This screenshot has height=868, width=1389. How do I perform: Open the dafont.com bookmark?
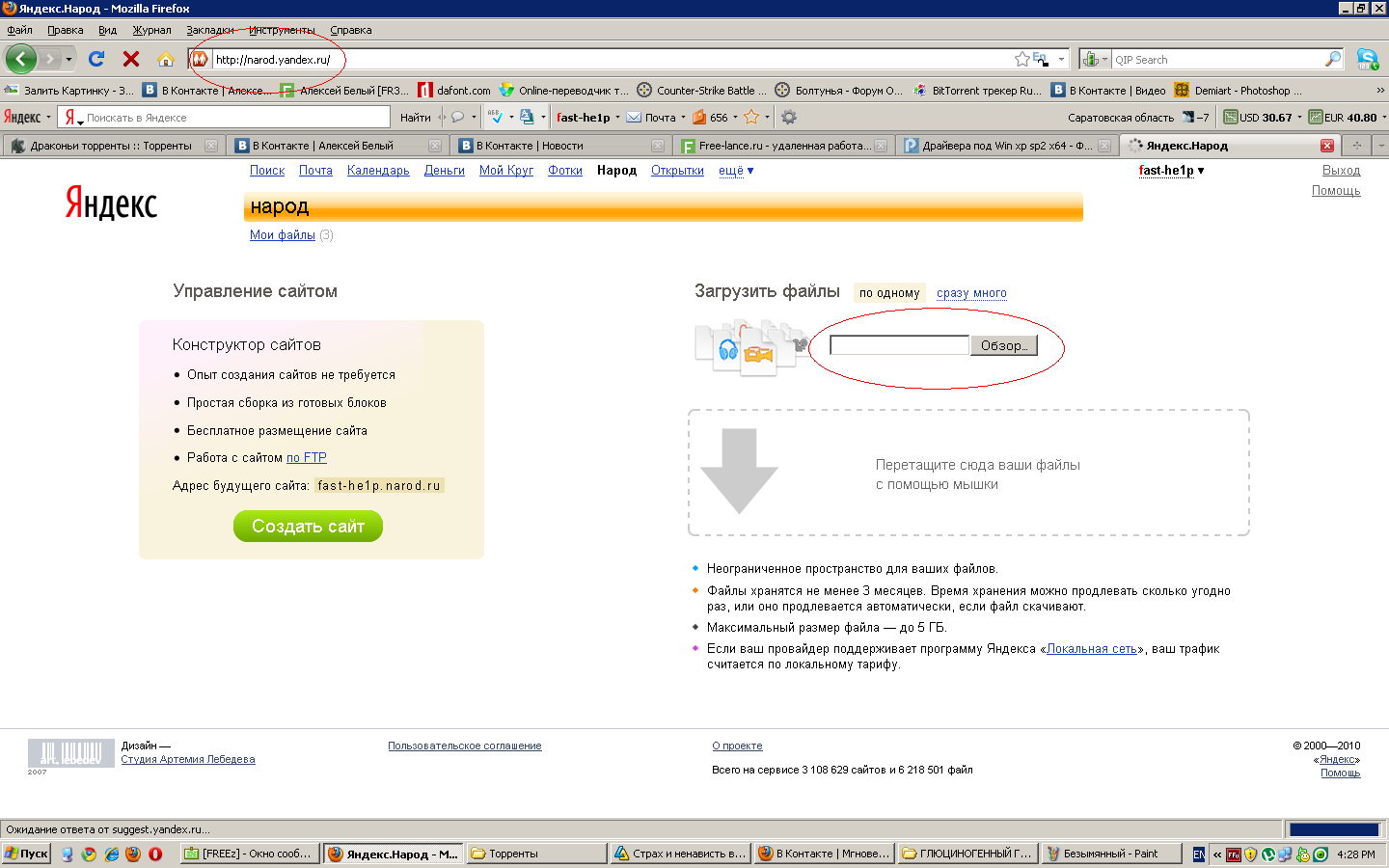coord(454,90)
